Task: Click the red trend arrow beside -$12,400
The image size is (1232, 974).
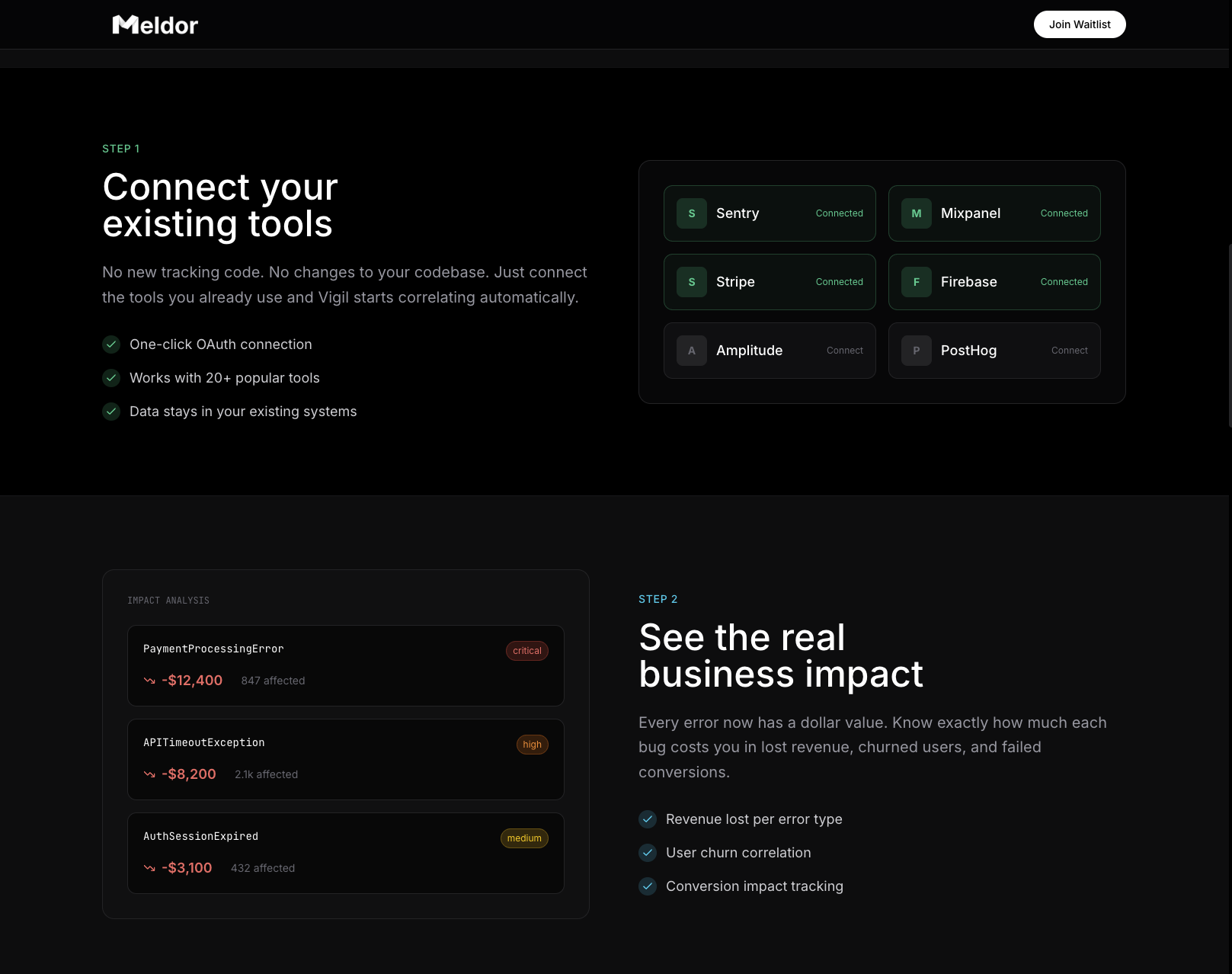Action: (x=150, y=681)
